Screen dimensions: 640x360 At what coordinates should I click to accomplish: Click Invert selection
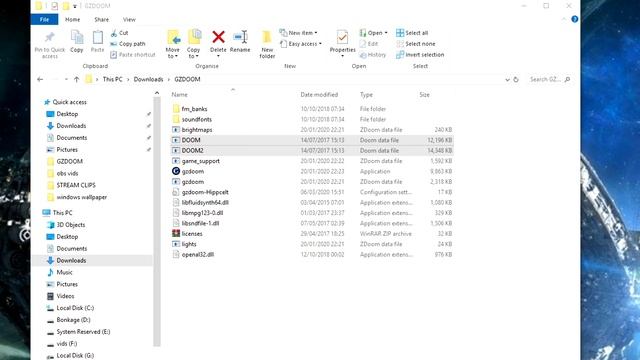pos(420,55)
